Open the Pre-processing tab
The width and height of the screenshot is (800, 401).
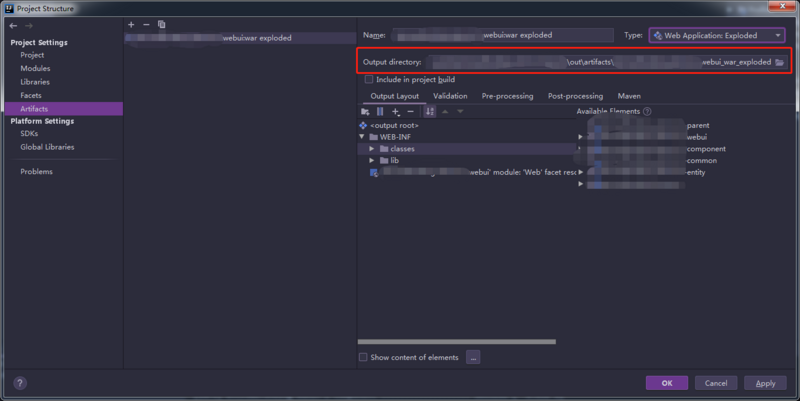click(x=507, y=96)
